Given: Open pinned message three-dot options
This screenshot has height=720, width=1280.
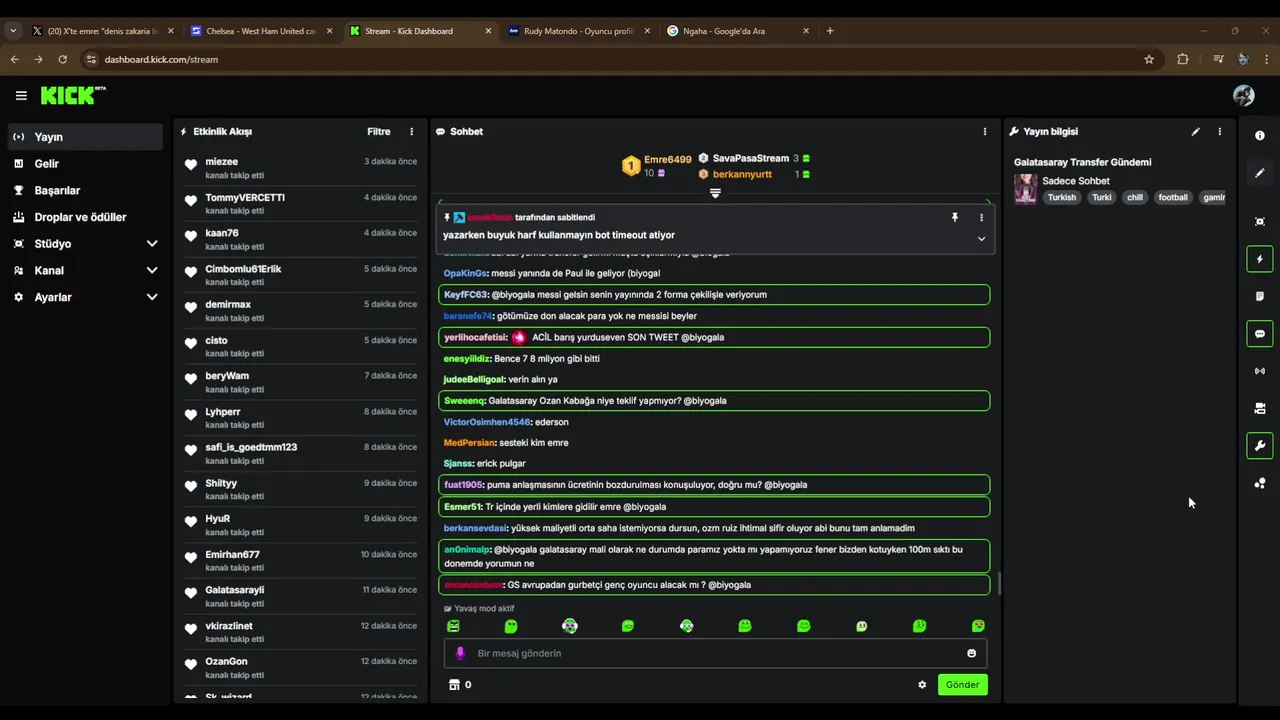Looking at the screenshot, I should pos(981,217).
